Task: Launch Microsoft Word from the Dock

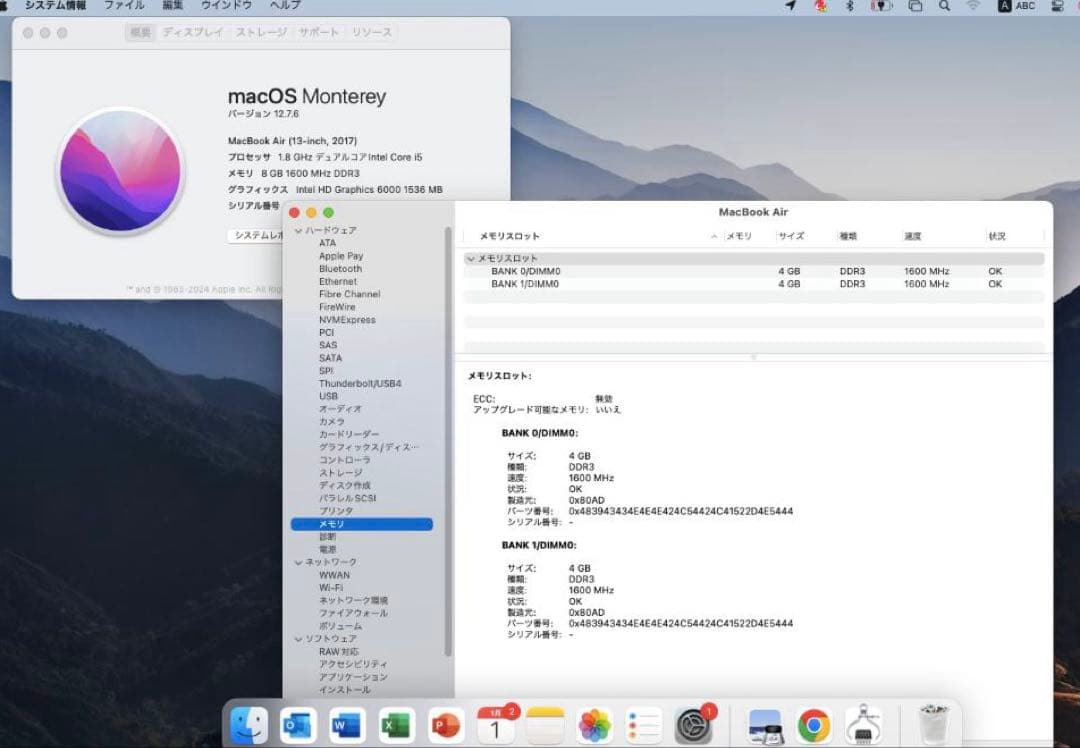Action: (x=347, y=725)
